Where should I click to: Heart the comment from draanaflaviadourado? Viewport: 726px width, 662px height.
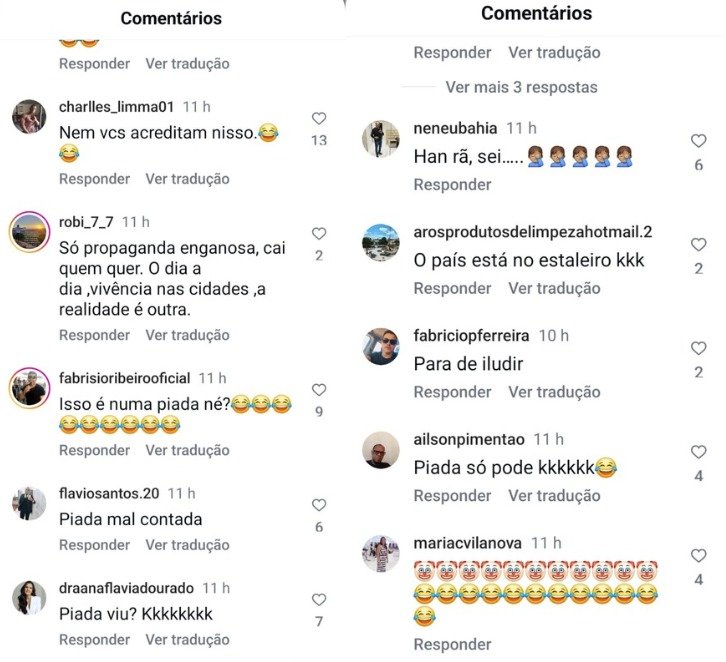[x=319, y=600]
